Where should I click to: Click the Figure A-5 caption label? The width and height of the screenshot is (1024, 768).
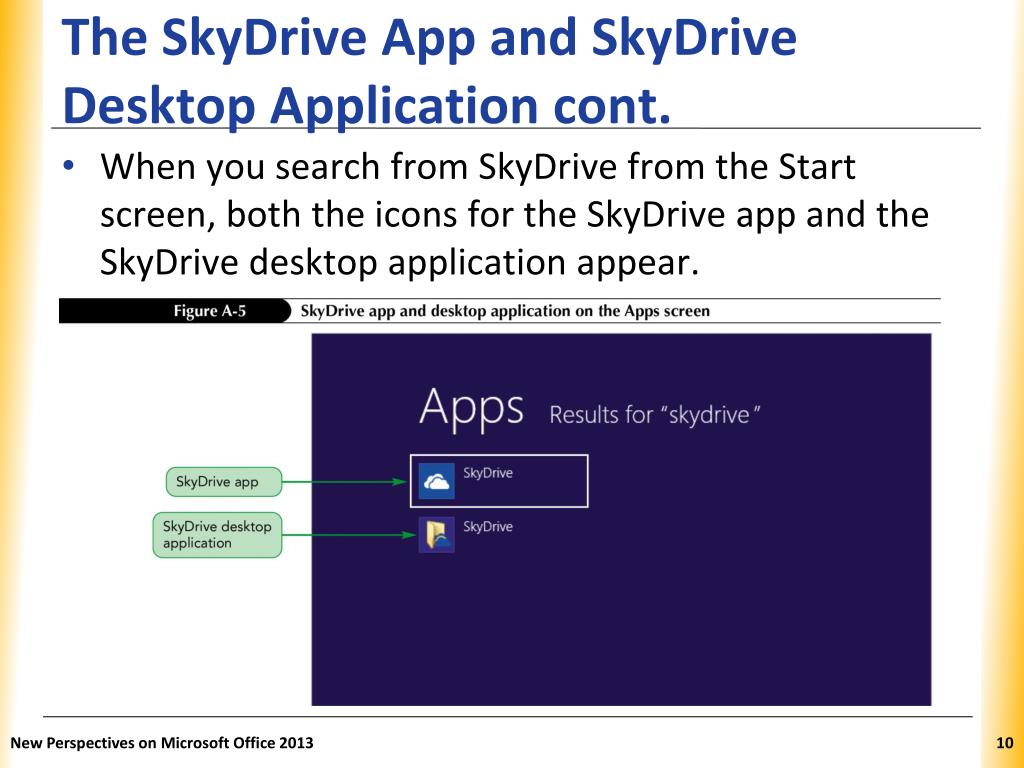pyautogui.click(x=210, y=311)
